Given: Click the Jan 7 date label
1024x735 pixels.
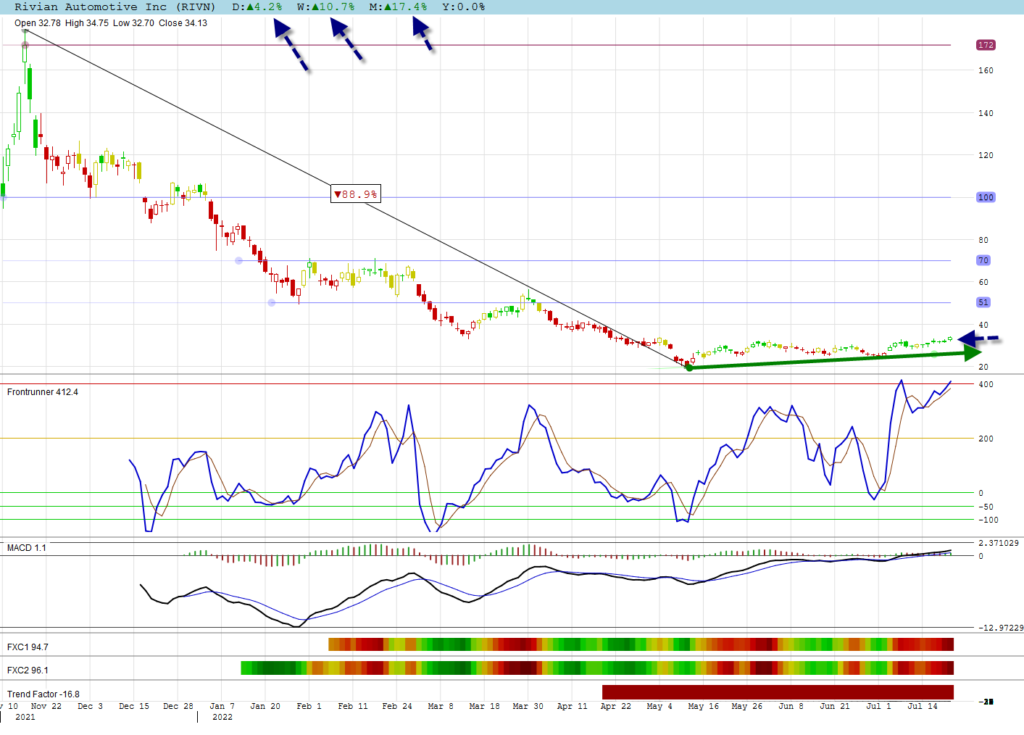Looking at the screenshot, I should [223, 706].
